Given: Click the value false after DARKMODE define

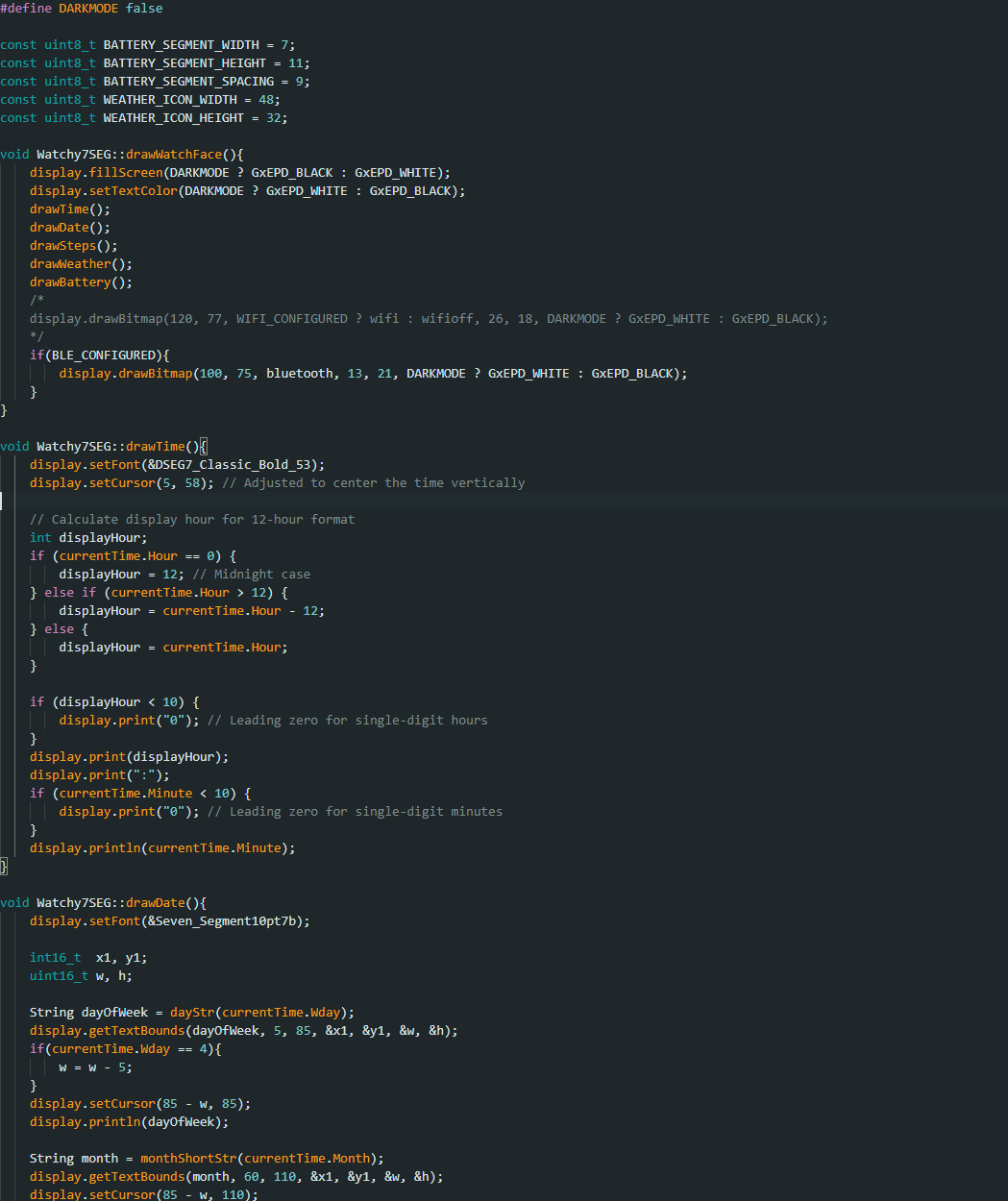Looking at the screenshot, I should [144, 9].
